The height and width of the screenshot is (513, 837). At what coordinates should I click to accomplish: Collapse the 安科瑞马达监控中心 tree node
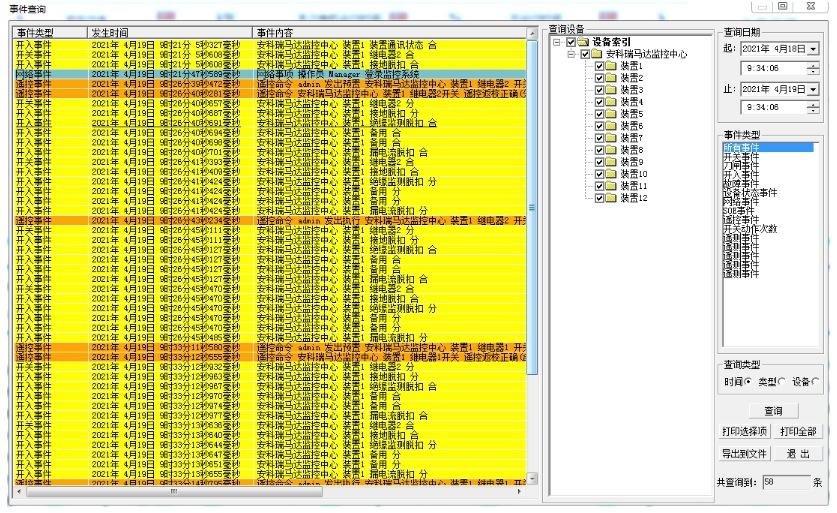571,54
